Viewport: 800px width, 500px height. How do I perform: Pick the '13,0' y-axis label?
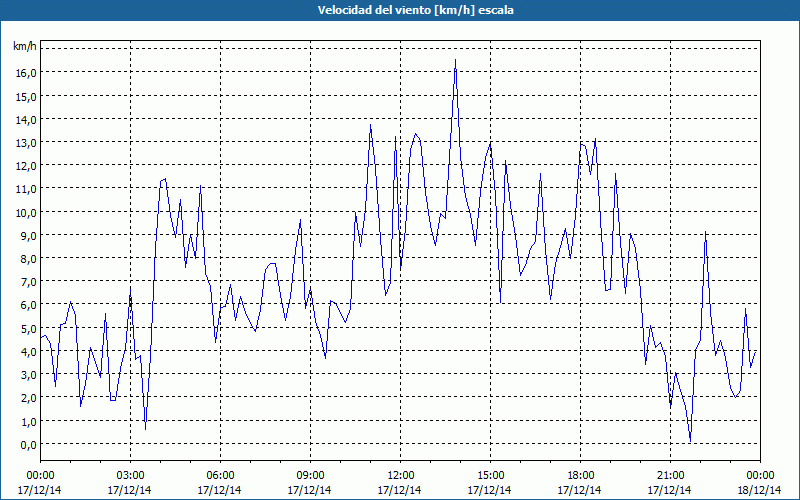click(26, 143)
